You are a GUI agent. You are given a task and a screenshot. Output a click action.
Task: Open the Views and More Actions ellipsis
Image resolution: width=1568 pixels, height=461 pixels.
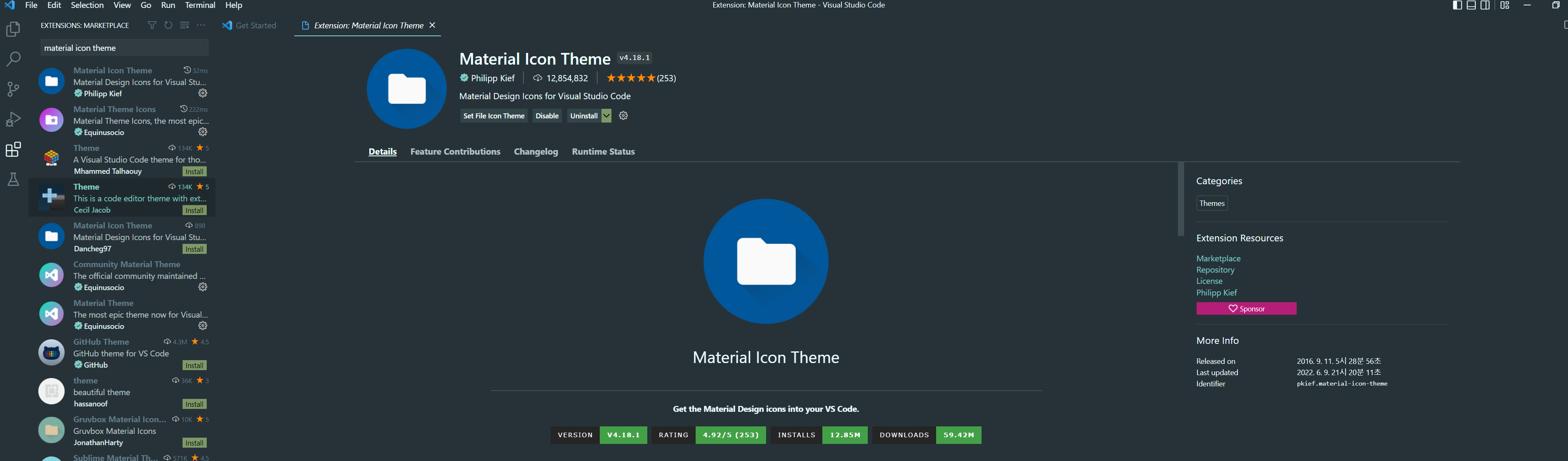201,25
